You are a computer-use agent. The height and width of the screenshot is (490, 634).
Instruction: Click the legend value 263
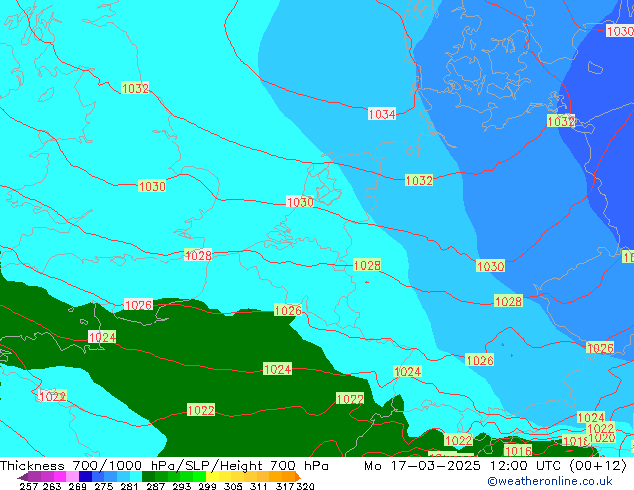tap(52, 486)
